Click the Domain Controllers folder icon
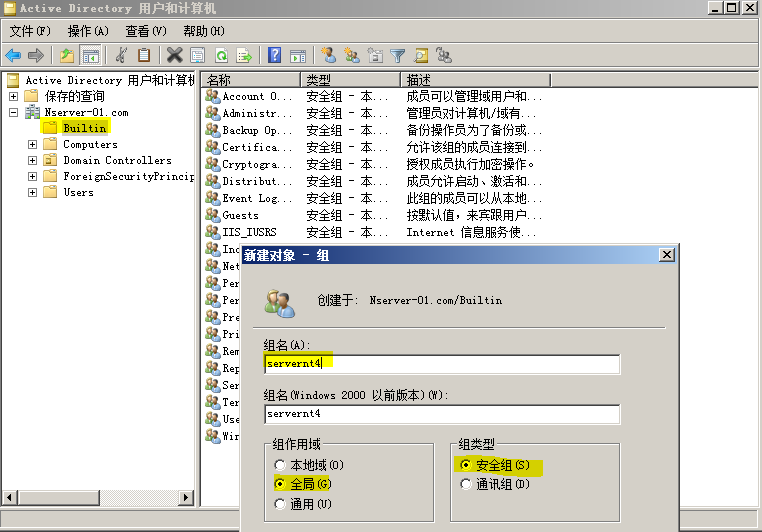The height and width of the screenshot is (532, 762). tap(50, 160)
